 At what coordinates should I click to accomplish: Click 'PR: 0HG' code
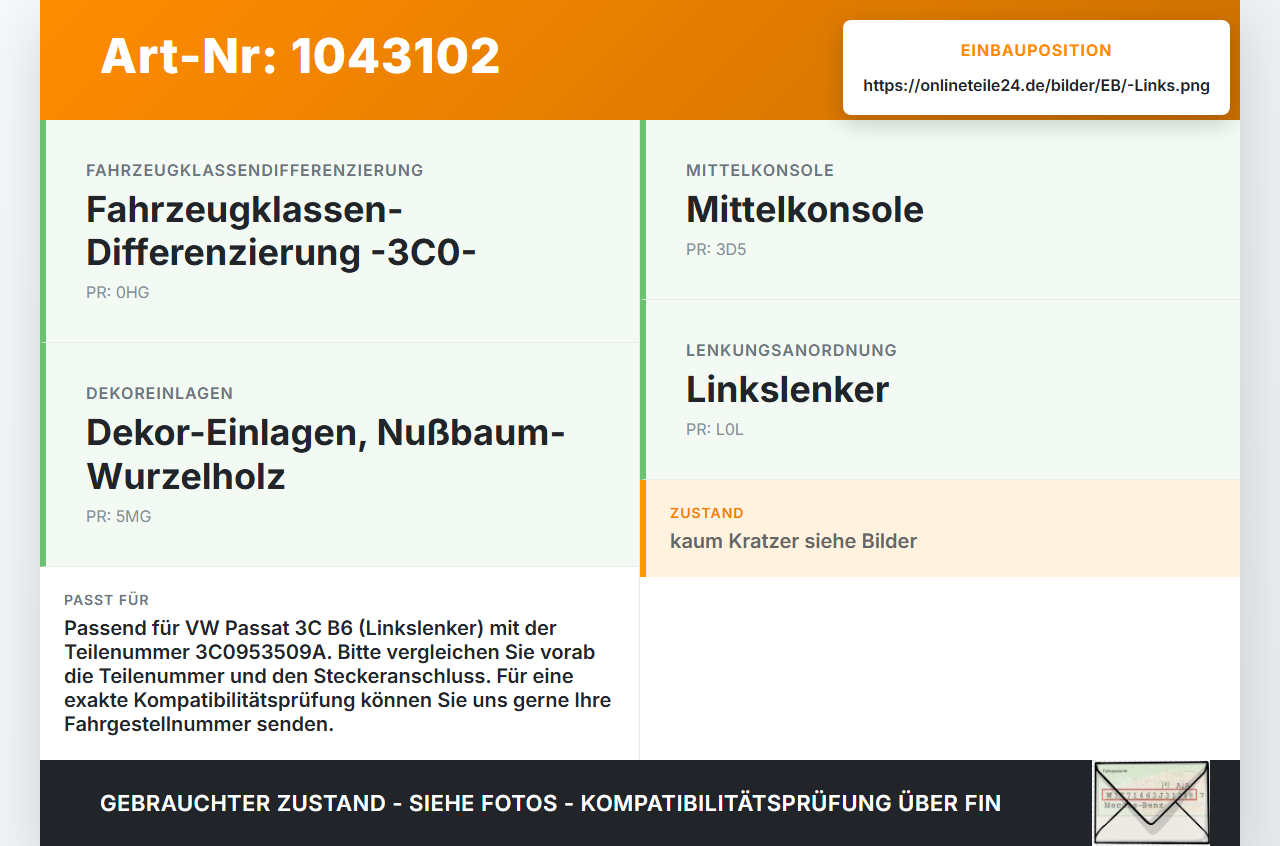pos(118,293)
